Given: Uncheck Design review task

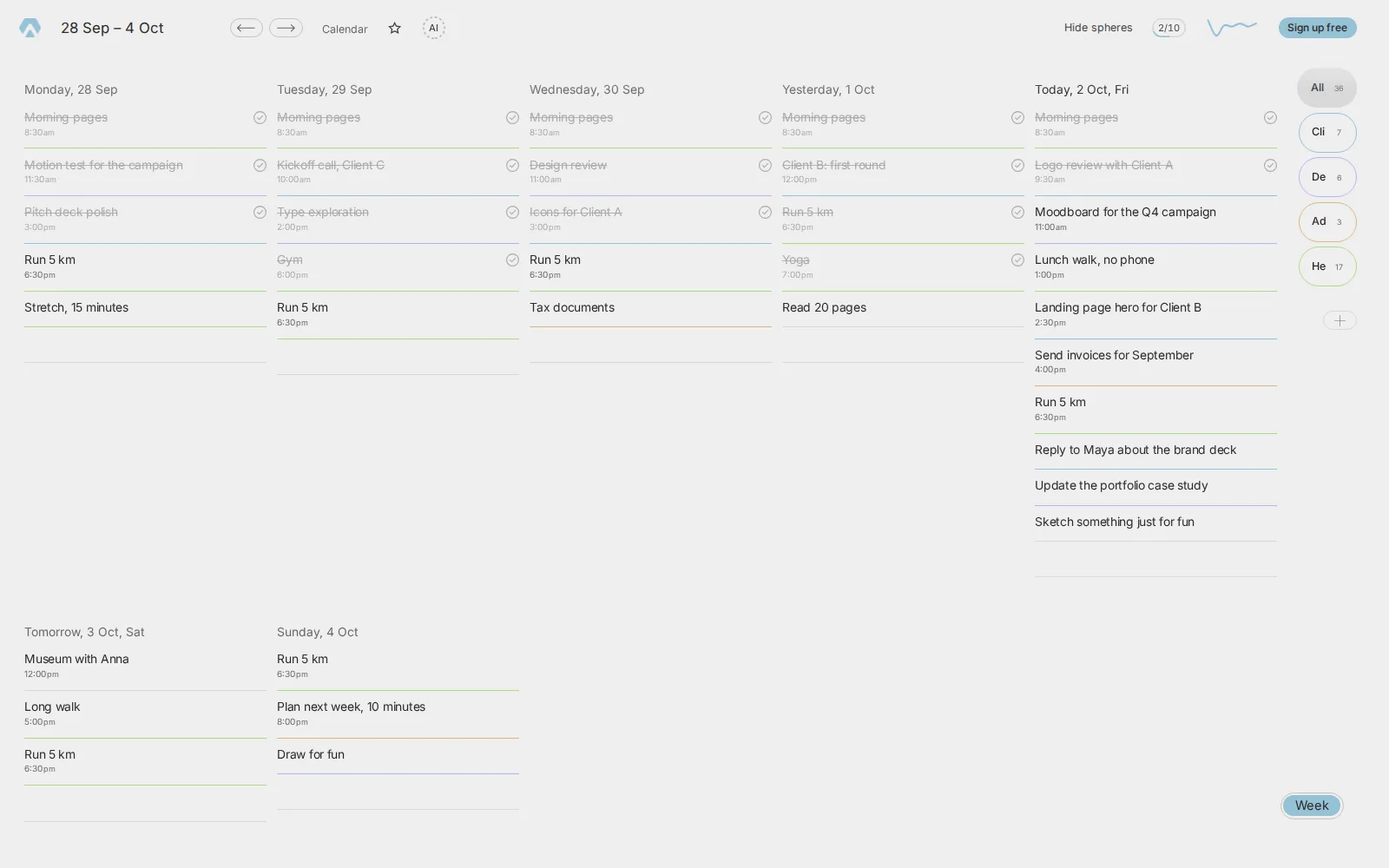Looking at the screenshot, I should click(765, 165).
